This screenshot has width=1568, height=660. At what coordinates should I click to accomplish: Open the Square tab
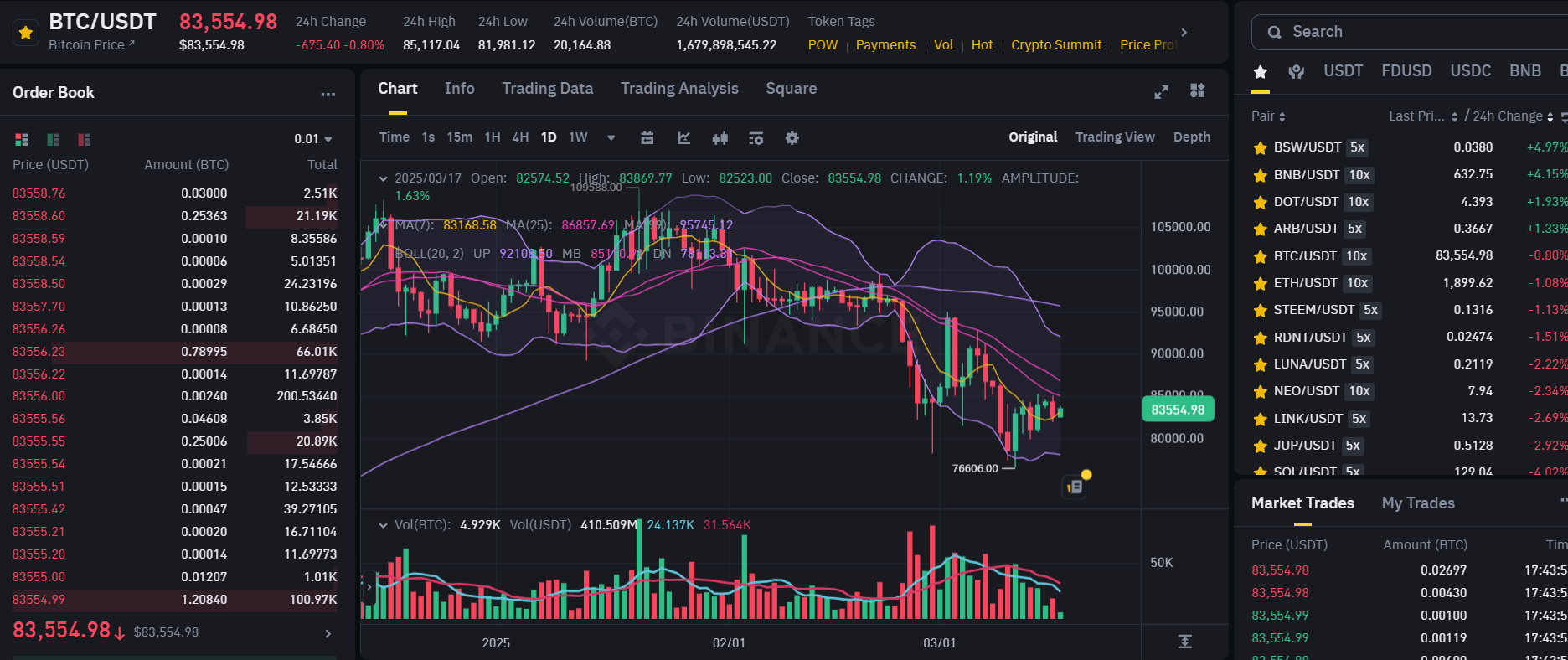[791, 89]
